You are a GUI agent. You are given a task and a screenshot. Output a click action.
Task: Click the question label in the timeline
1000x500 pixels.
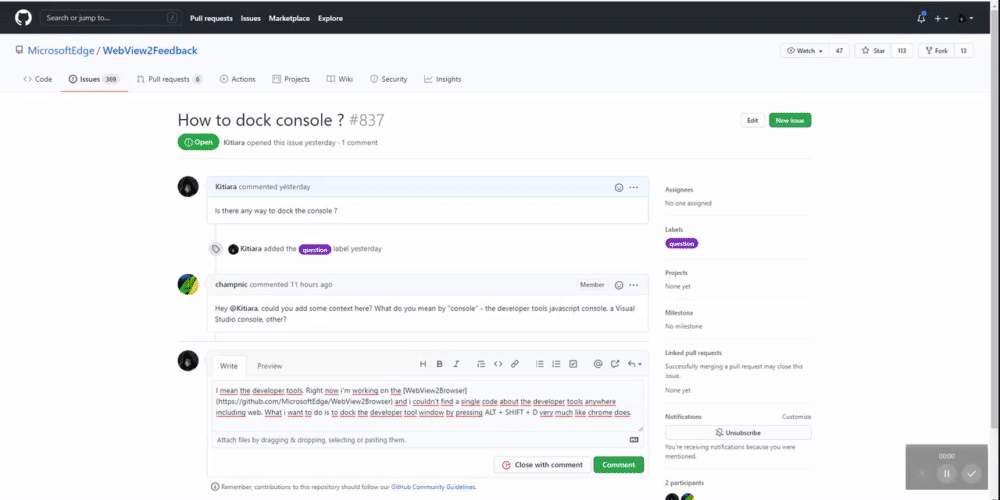[315, 249]
